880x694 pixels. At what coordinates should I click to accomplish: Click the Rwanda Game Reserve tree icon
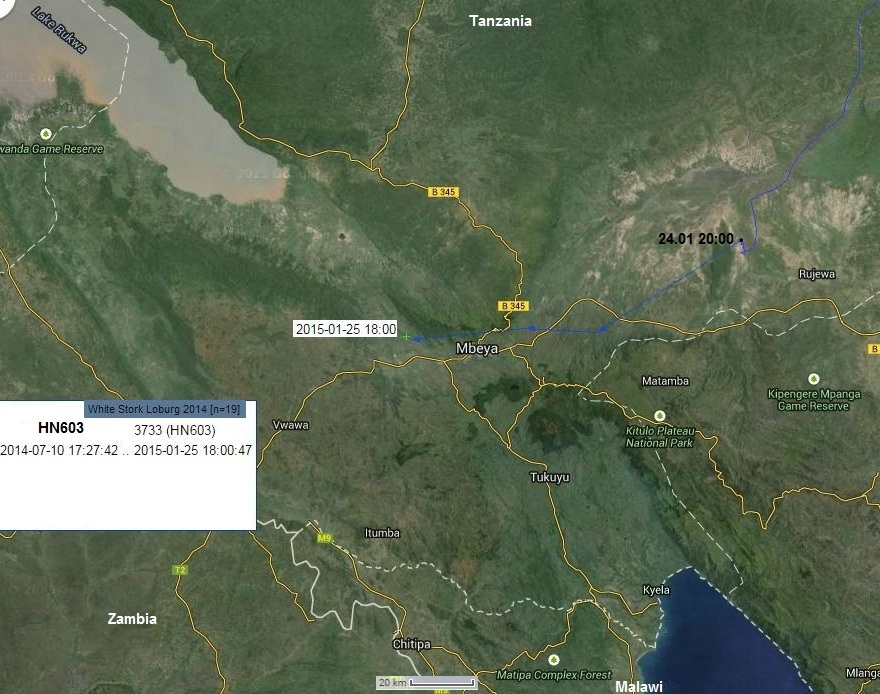pos(46,134)
